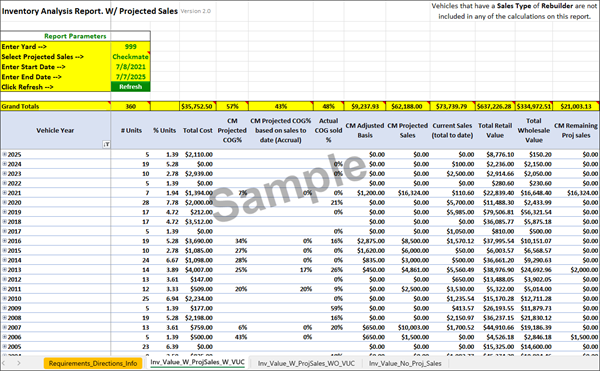Click the green Refresh button
Viewport: 600px width, 371px height.
130,87
